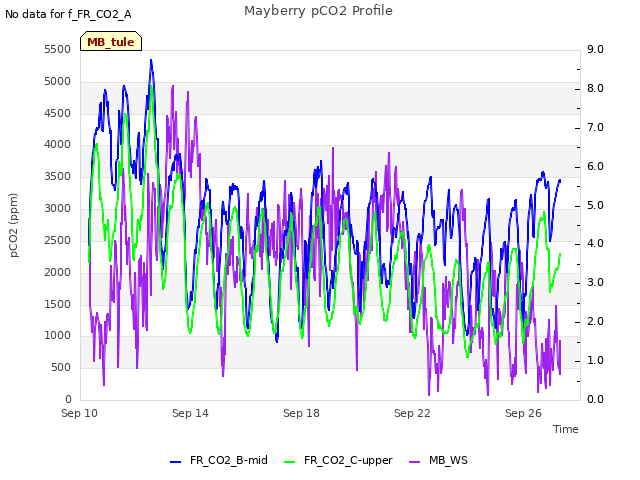The width and height of the screenshot is (640, 480).
Task: Select the chart title Mayberry pCO2 Profile
Action: (x=318, y=11)
